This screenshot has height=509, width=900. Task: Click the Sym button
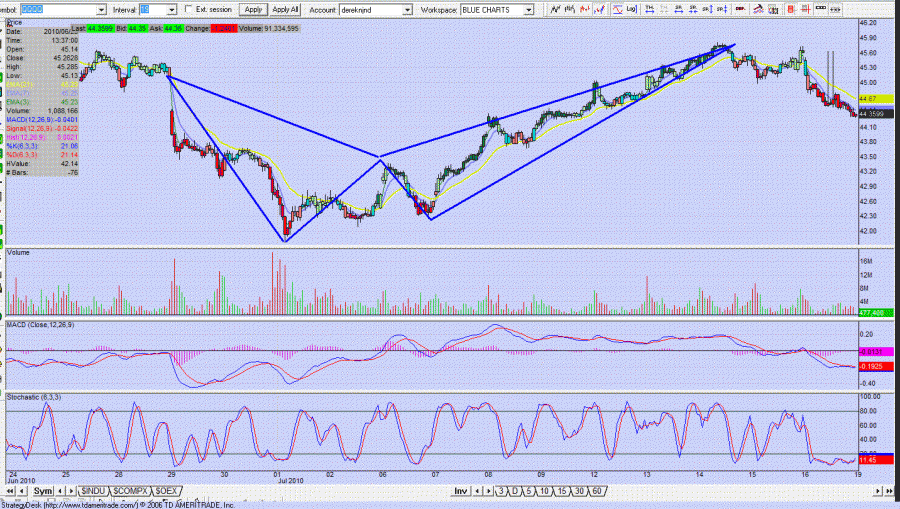coord(42,491)
